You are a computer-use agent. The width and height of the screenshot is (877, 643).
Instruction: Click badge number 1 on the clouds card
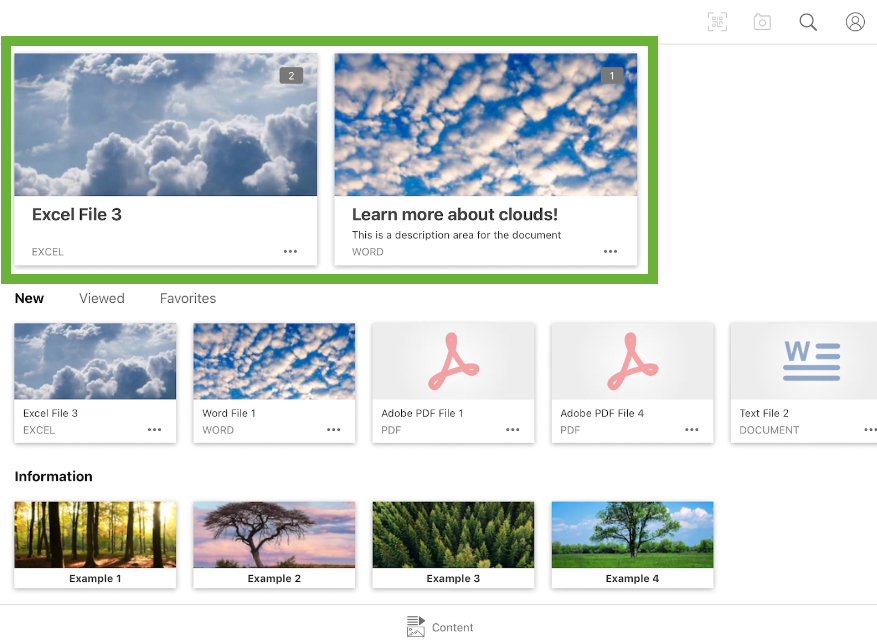click(612, 75)
